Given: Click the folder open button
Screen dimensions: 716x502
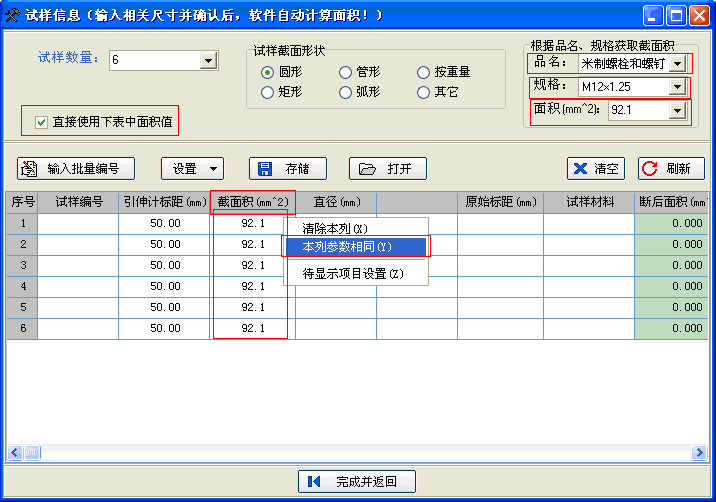Looking at the screenshot, I should 380,168.
